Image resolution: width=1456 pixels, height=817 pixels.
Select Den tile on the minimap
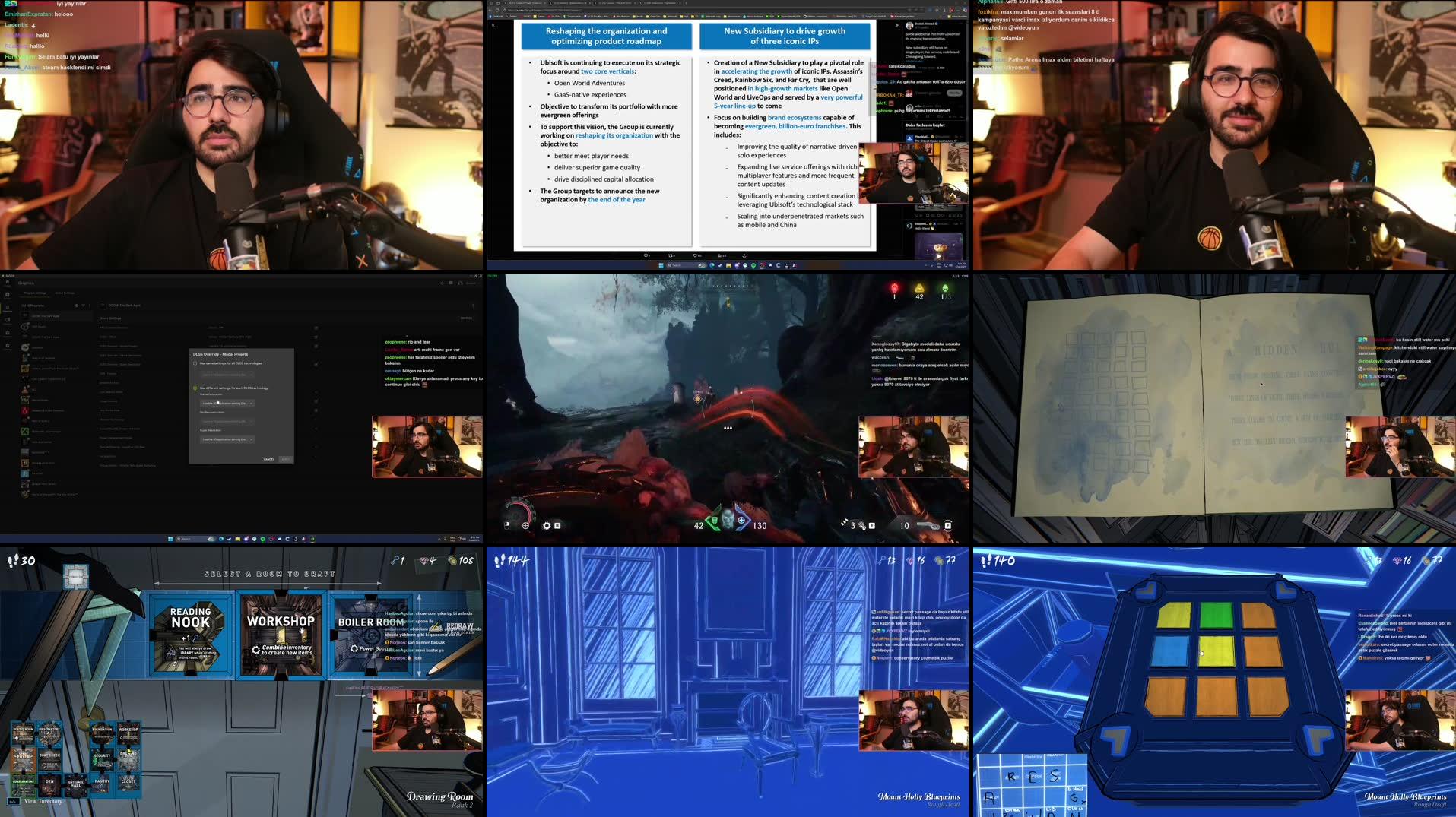coord(49,784)
